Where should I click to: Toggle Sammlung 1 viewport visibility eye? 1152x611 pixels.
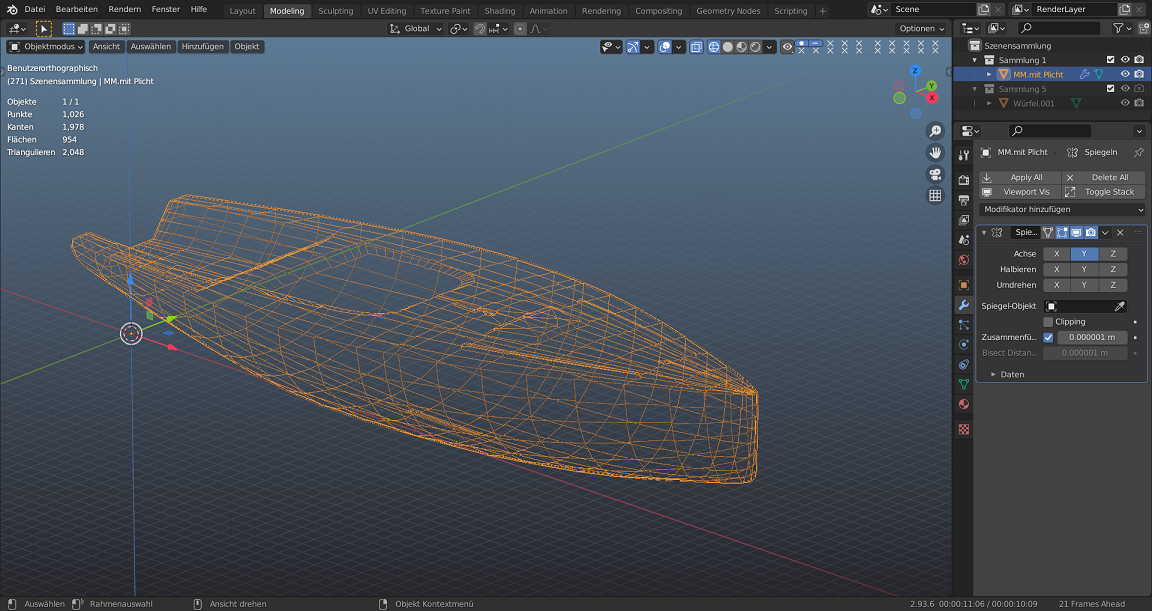pos(1125,59)
